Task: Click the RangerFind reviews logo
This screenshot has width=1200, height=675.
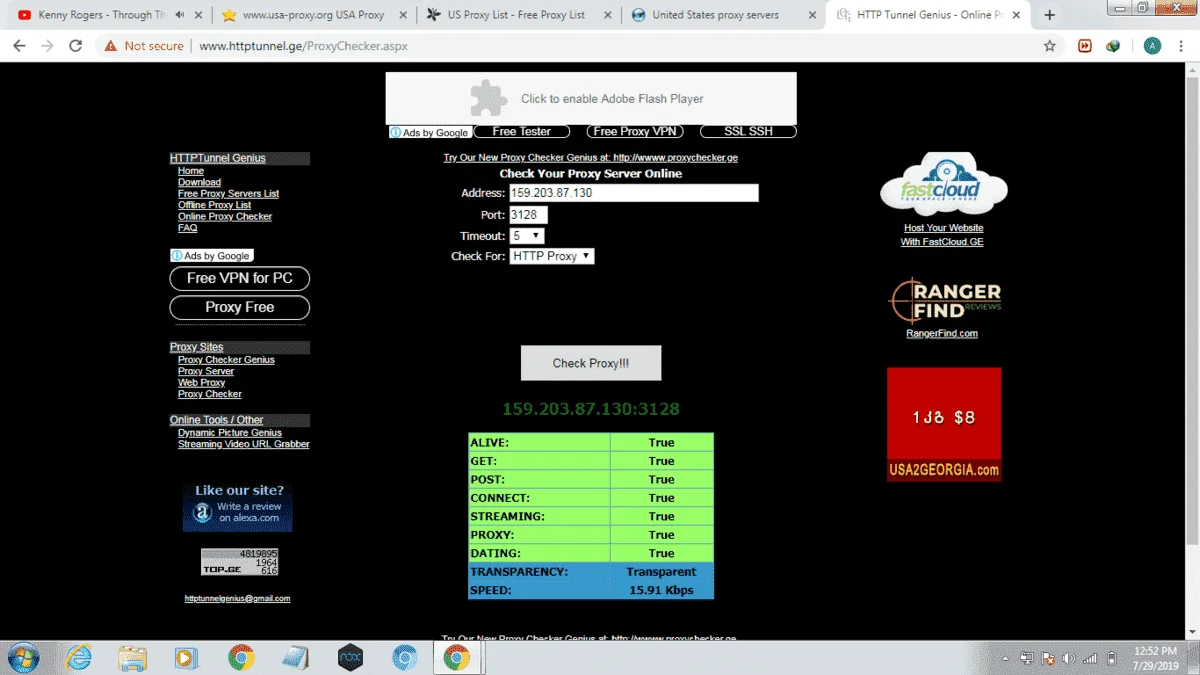Action: click(x=945, y=300)
